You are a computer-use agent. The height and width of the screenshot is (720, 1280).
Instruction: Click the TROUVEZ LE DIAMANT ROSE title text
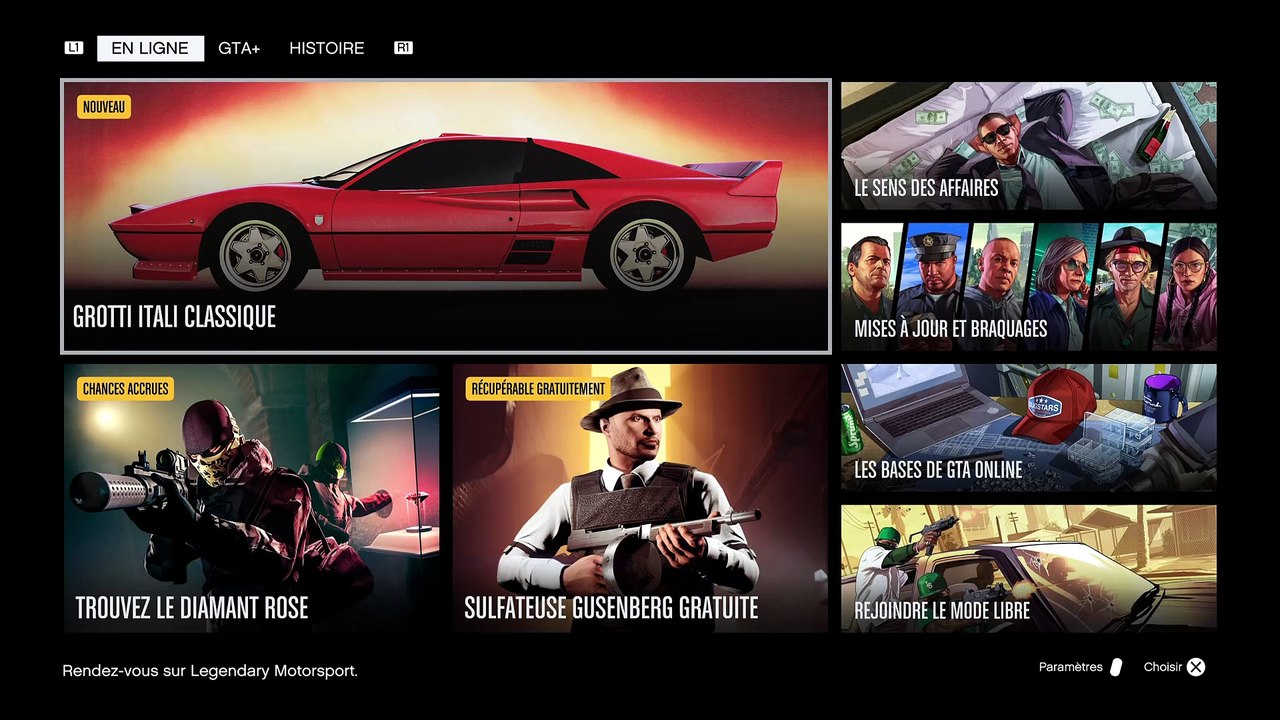click(192, 608)
